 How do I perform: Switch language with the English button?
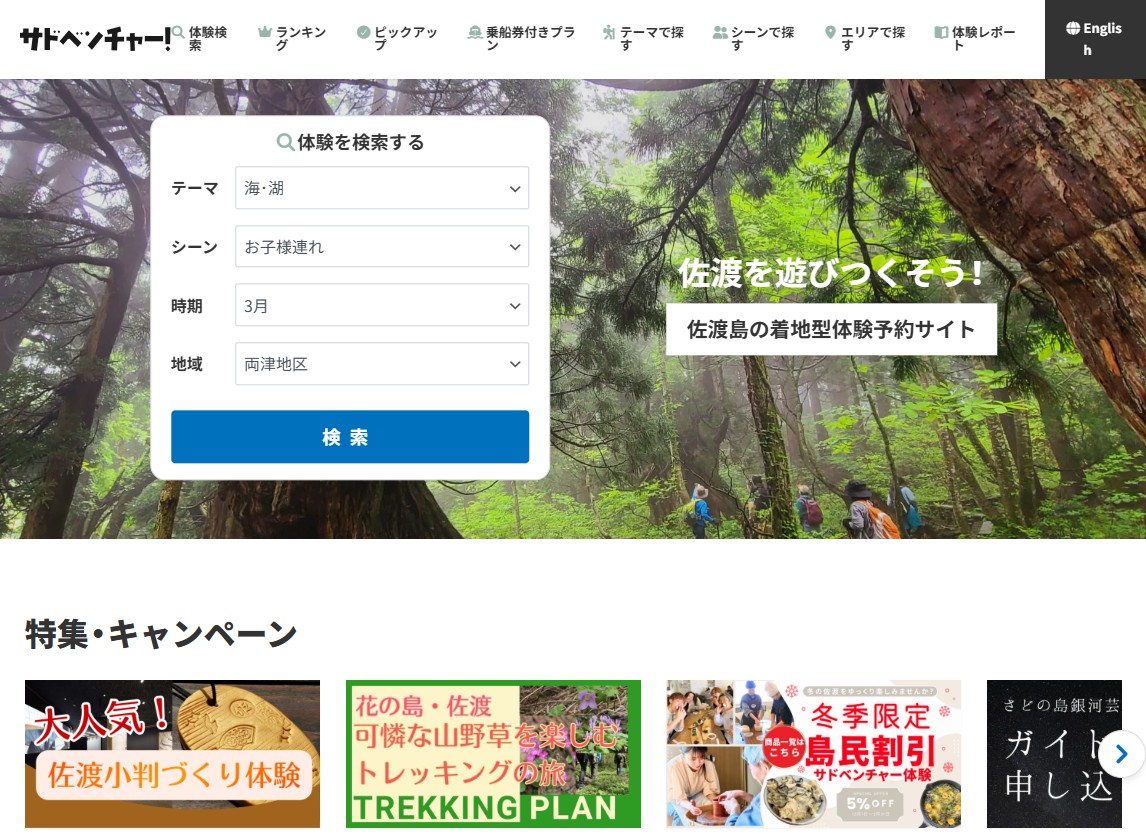pos(1094,39)
